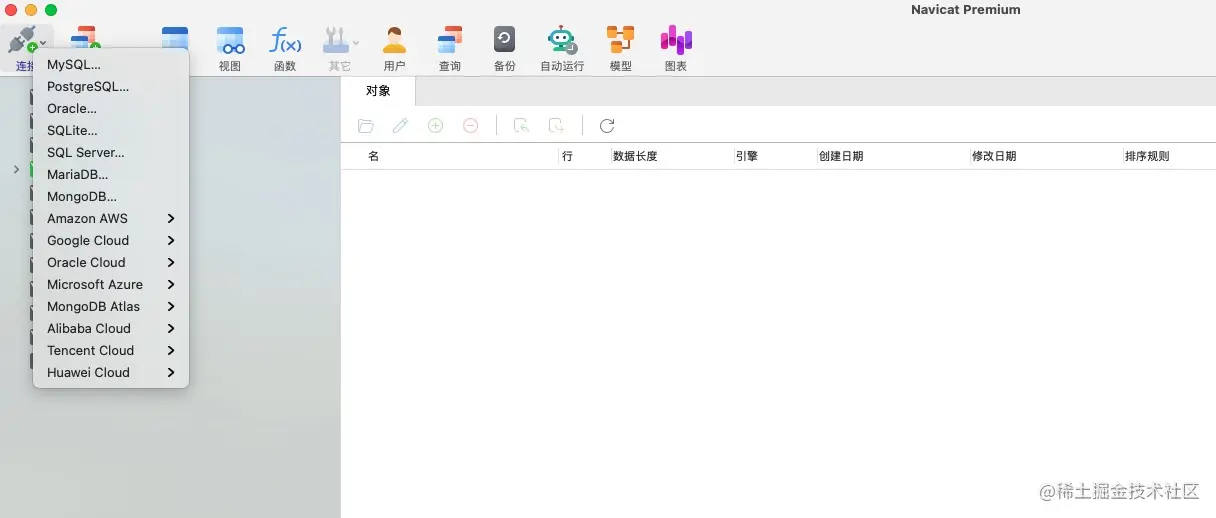Open the 用户 (User) toolbar icon
This screenshot has width=1216, height=518.
[395, 40]
